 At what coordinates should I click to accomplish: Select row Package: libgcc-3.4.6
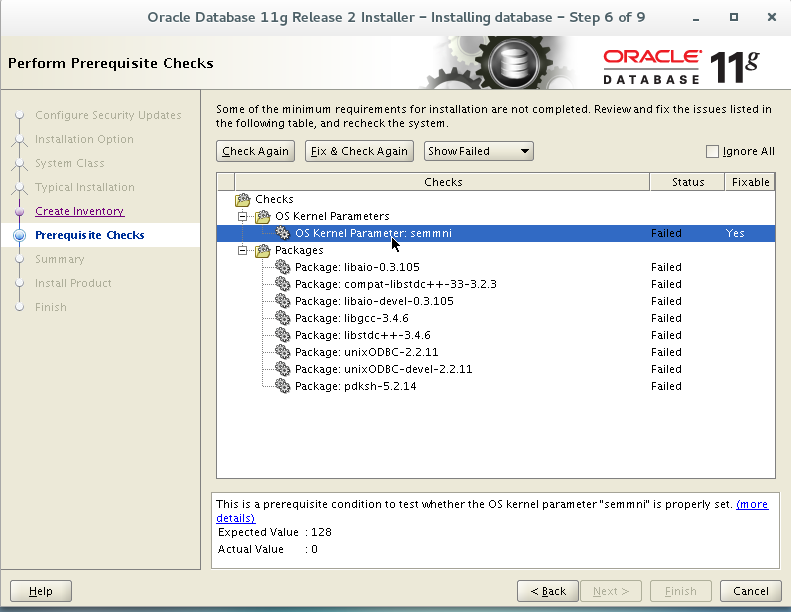(x=496, y=318)
